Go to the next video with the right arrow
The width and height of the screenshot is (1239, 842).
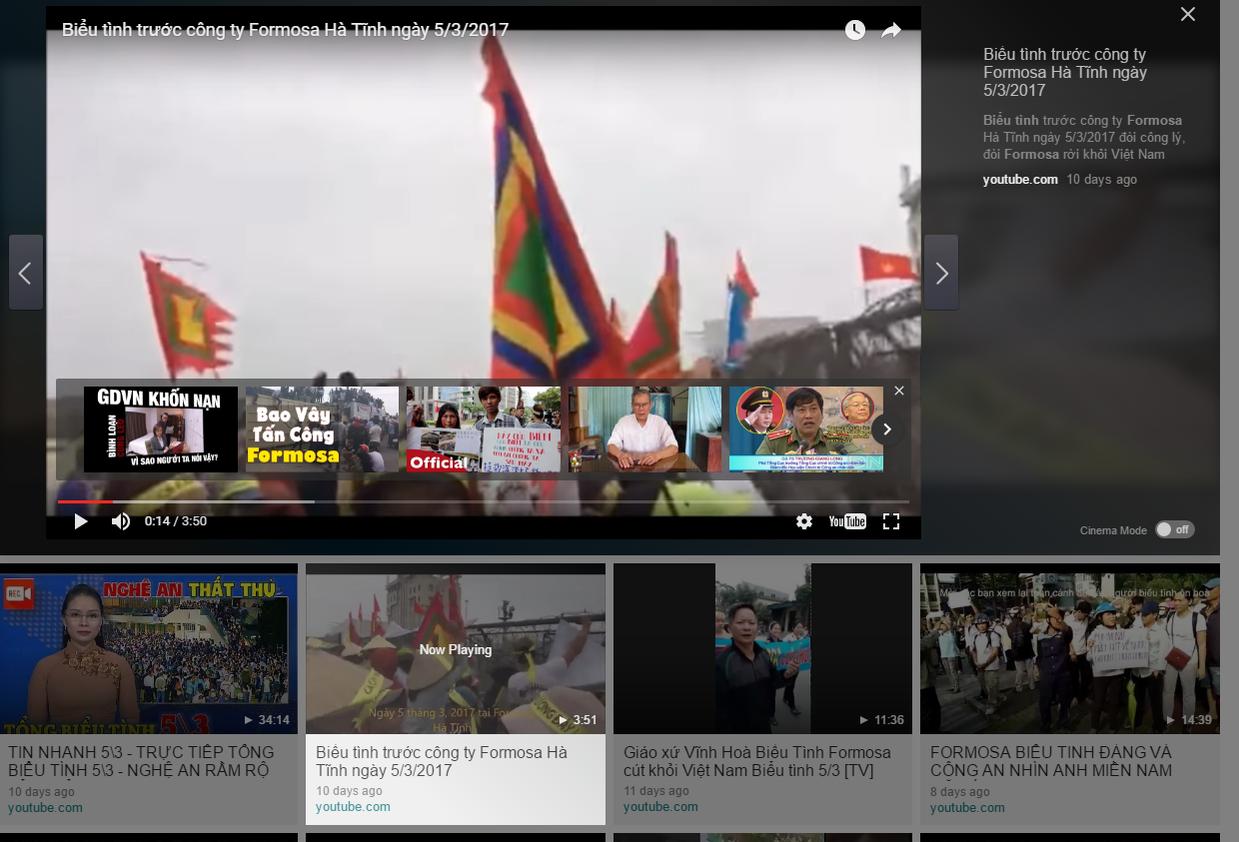click(x=941, y=272)
